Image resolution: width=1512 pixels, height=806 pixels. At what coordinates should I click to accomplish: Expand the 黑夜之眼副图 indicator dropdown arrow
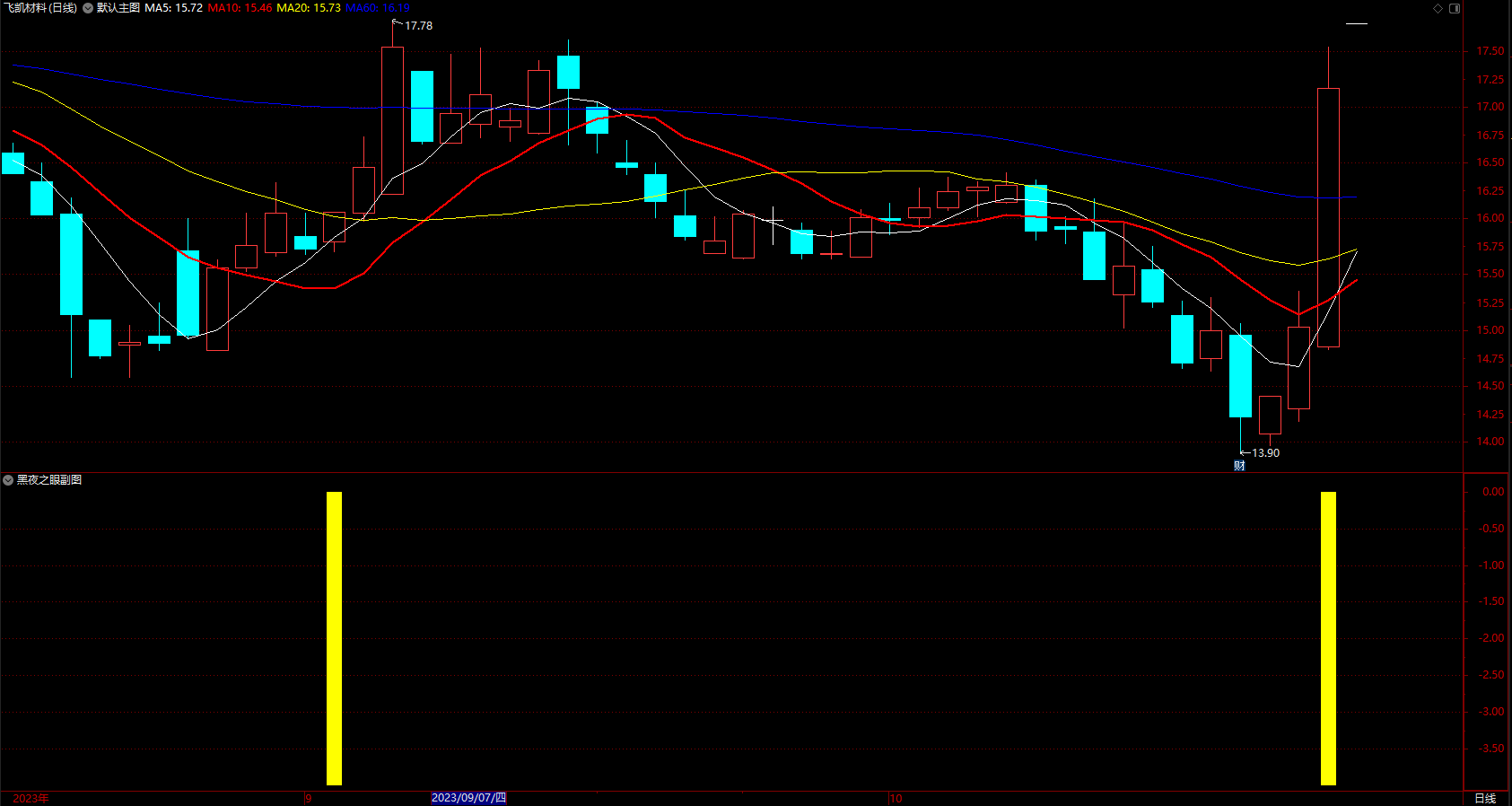click(8, 480)
